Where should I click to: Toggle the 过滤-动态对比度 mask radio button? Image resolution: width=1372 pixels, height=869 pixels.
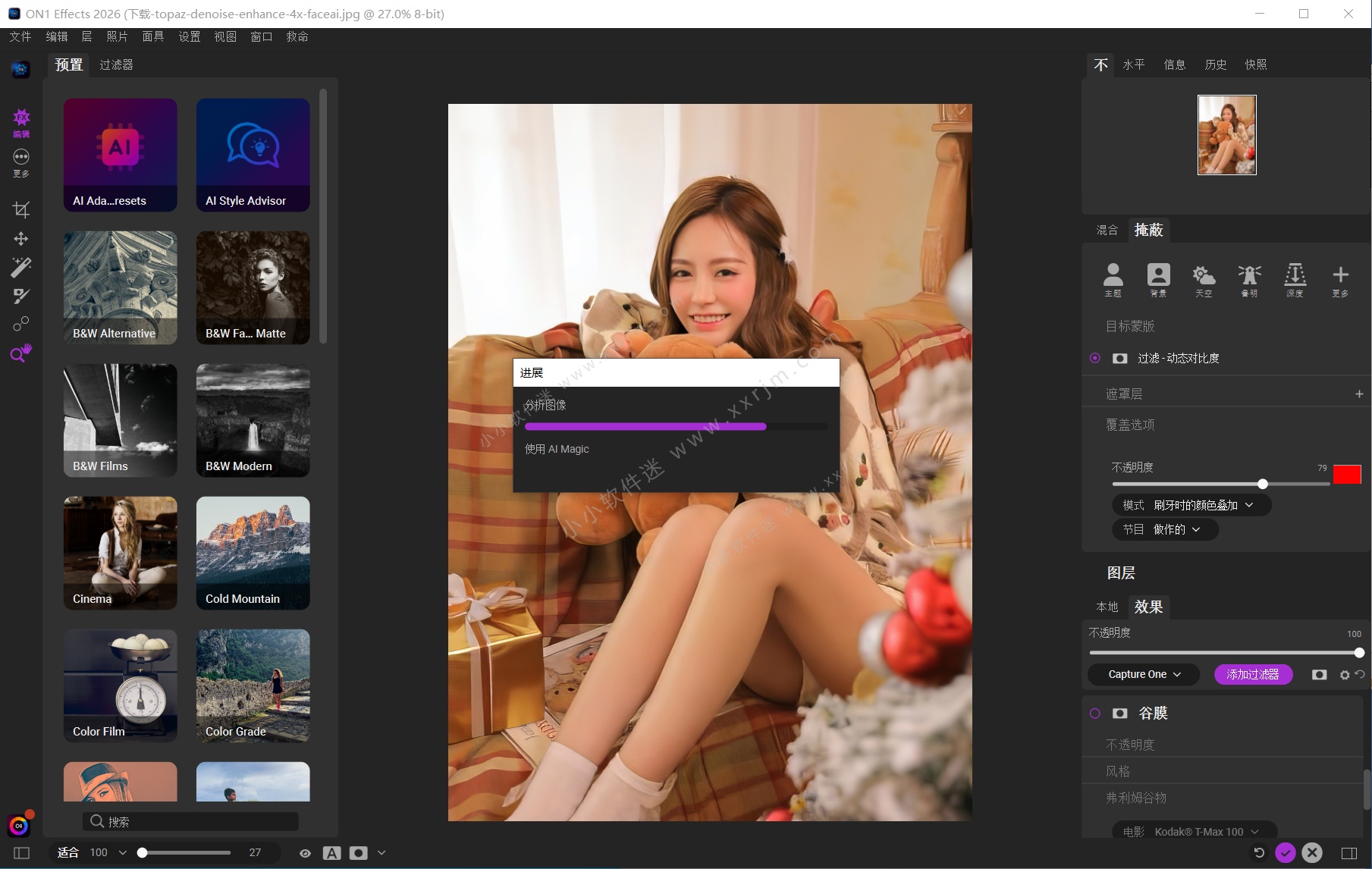1095,358
